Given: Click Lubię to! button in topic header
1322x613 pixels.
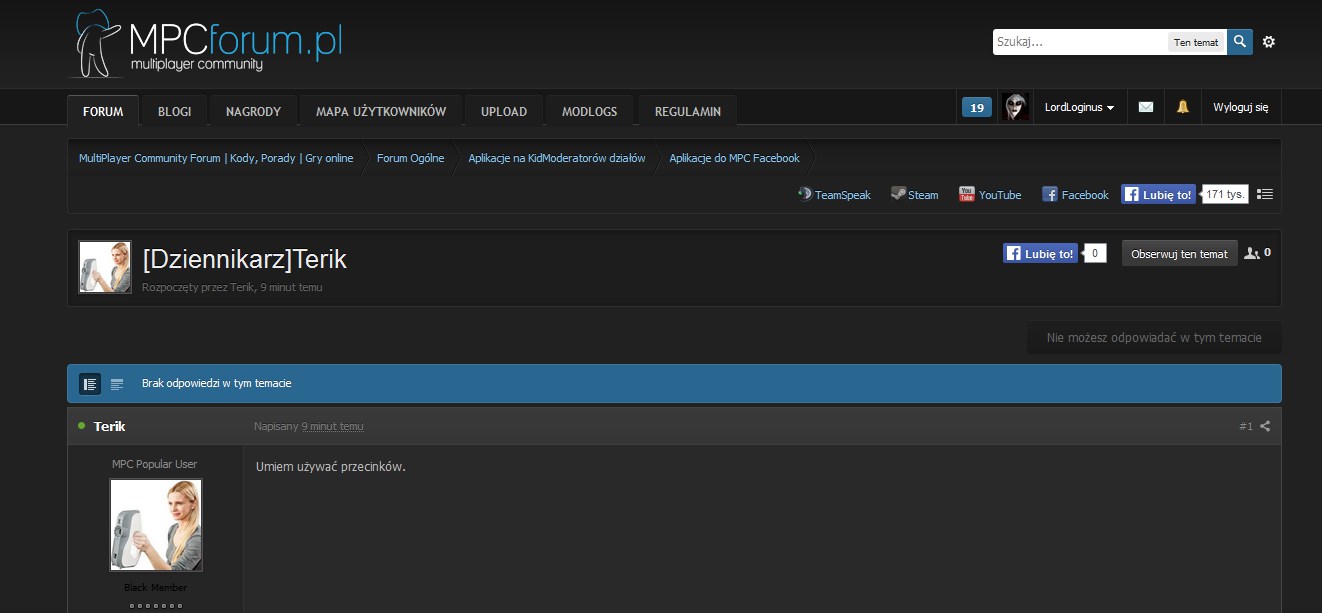Looking at the screenshot, I should [1040, 253].
